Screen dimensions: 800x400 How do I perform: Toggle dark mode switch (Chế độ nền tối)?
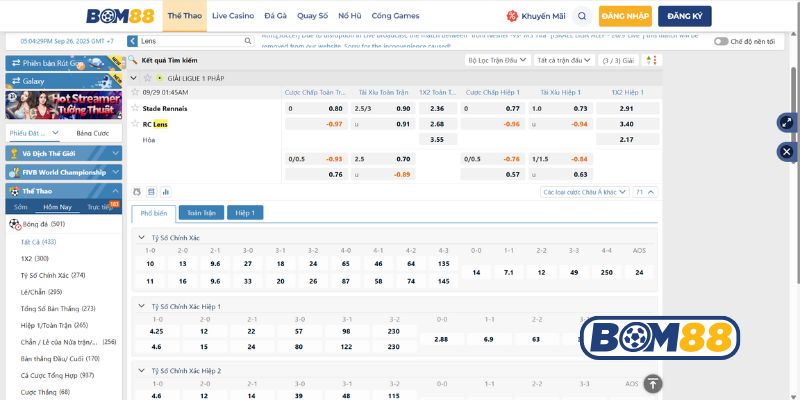pos(721,41)
